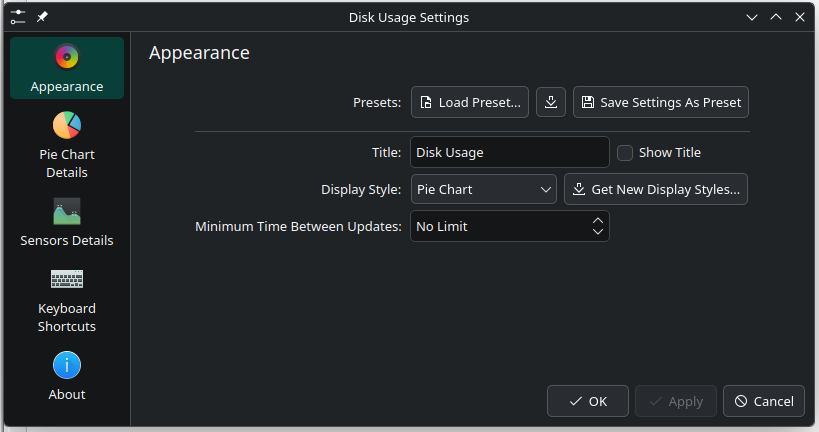Click the download presets icon button
819x432 pixels.
coord(551,102)
